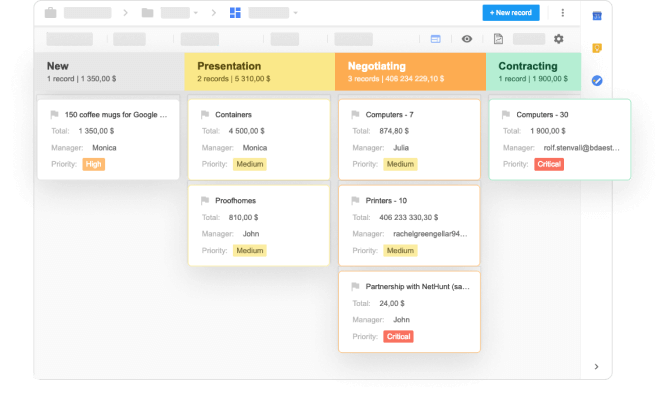Select the blue board view icon
The image size is (666, 399).
coord(235,13)
